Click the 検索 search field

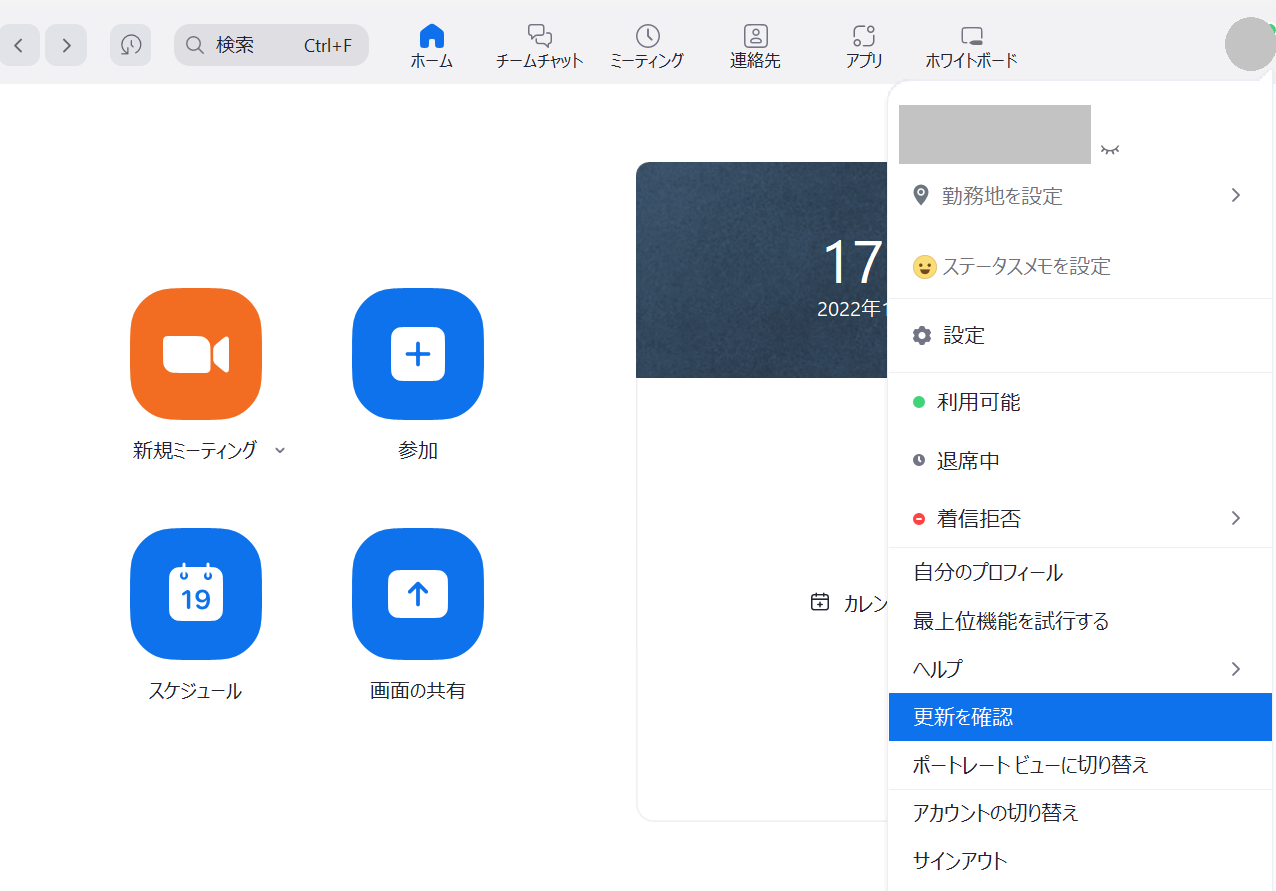coord(270,45)
